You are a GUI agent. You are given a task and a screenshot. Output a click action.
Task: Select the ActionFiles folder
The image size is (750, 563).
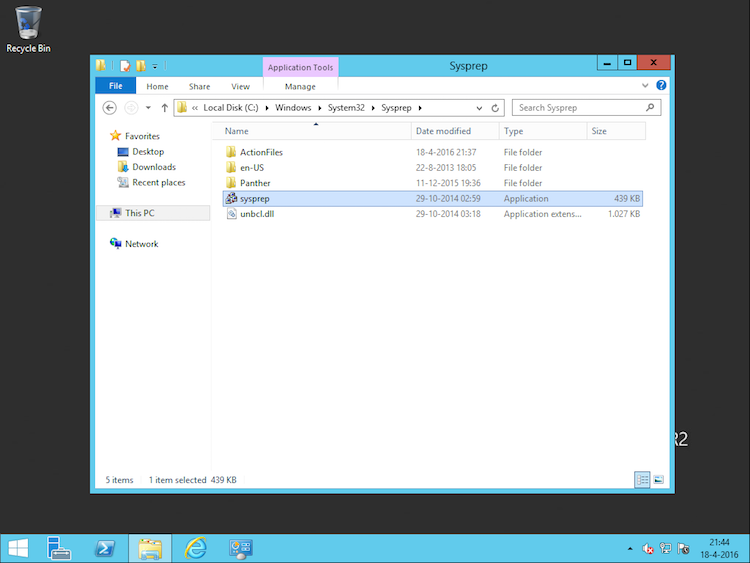coord(433,152)
